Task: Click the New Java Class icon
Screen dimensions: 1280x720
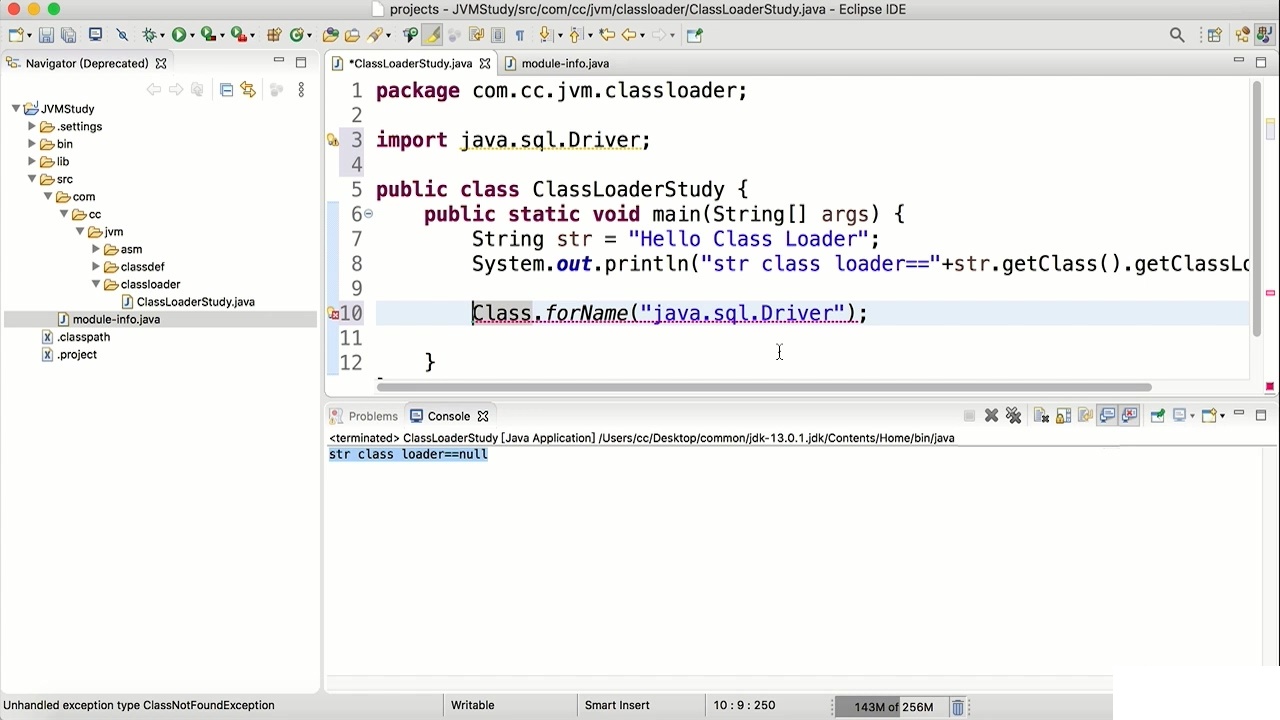Action: tap(297, 35)
